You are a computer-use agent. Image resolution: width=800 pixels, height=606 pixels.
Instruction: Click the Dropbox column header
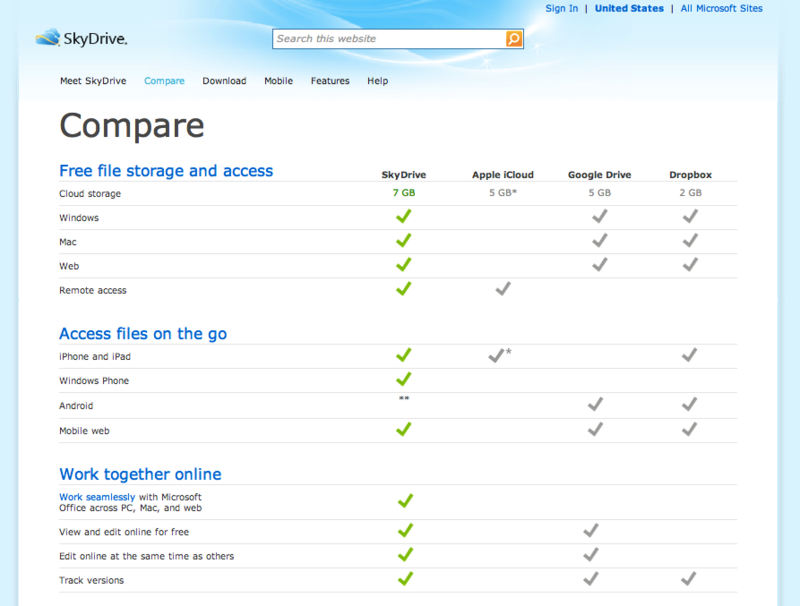point(690,174)
